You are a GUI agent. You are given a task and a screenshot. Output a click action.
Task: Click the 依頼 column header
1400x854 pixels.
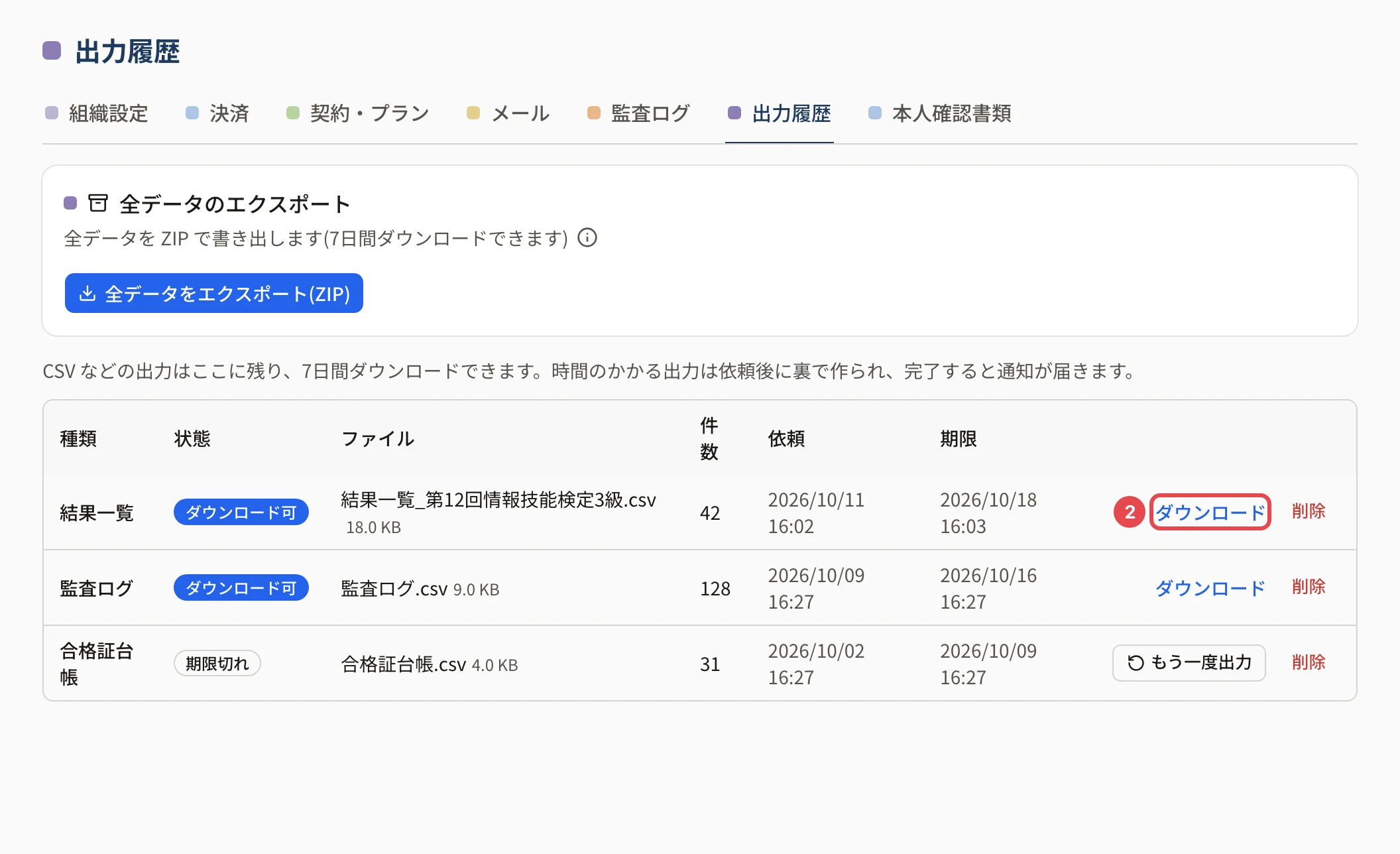pos(786,438)
